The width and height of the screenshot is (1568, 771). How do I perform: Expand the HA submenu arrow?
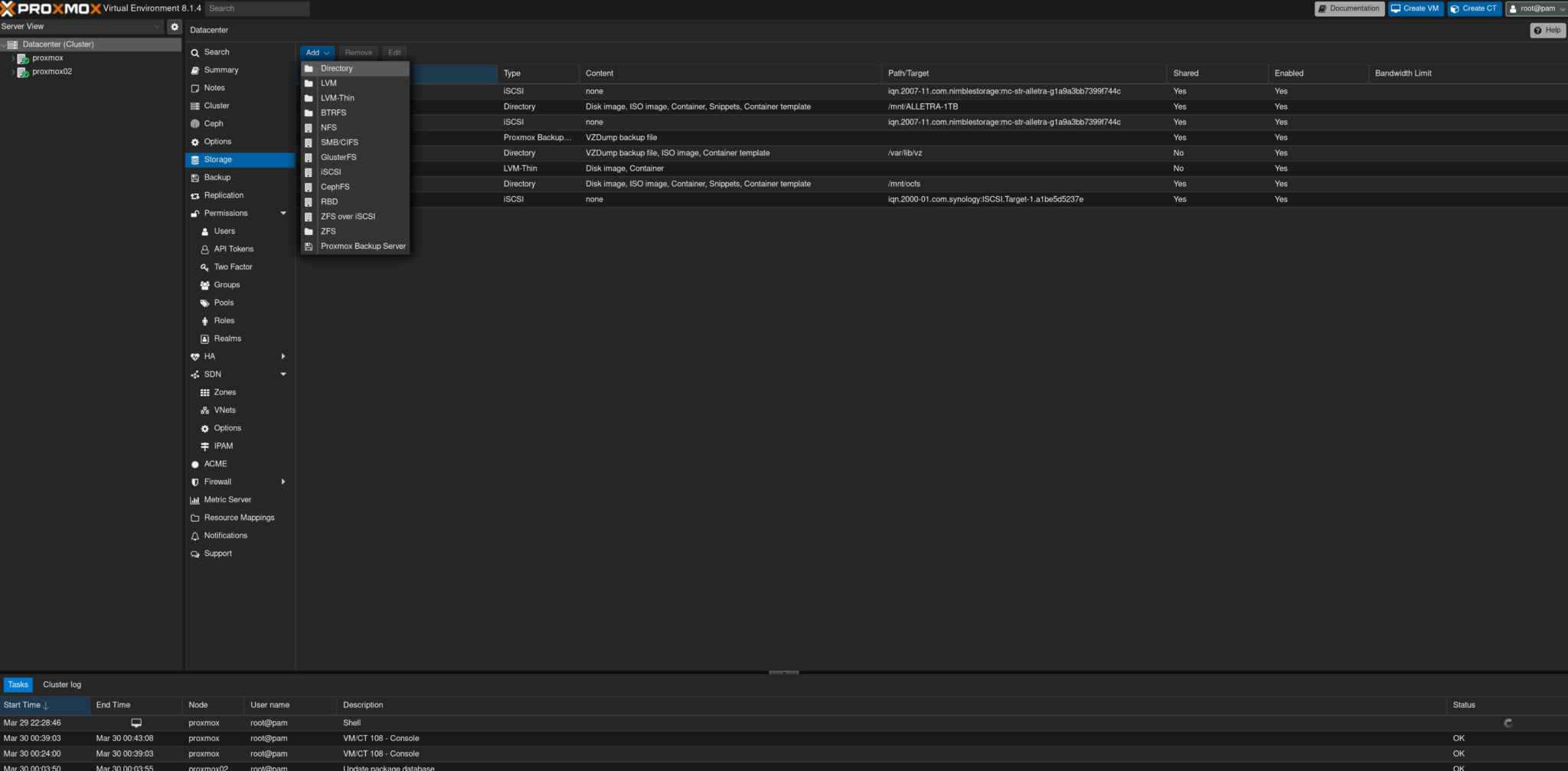283,357
